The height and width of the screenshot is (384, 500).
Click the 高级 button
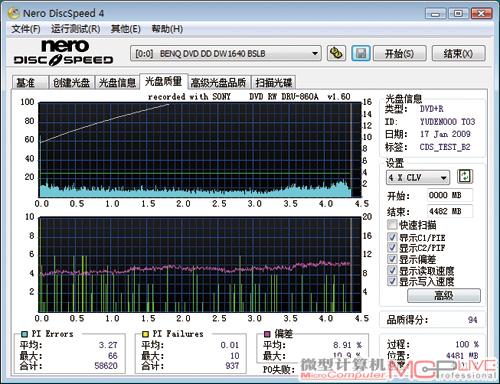(x=444, y=295)
